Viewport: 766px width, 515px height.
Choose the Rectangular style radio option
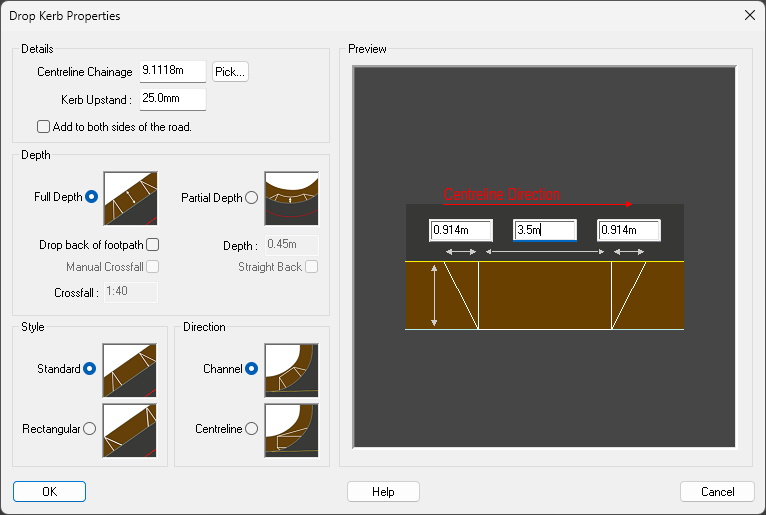click(x=90, y=429)
